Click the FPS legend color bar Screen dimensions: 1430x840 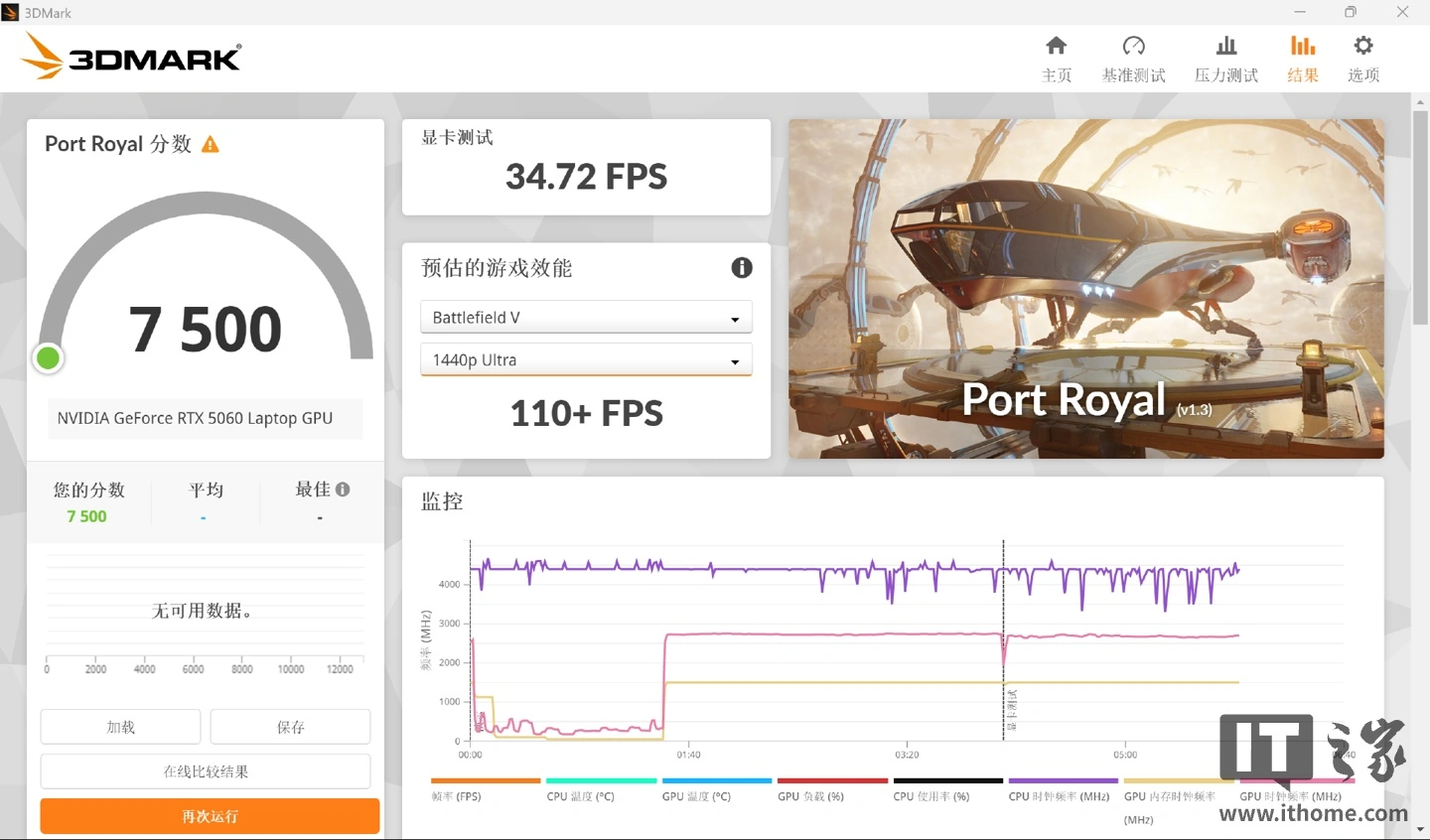(486, 781)
